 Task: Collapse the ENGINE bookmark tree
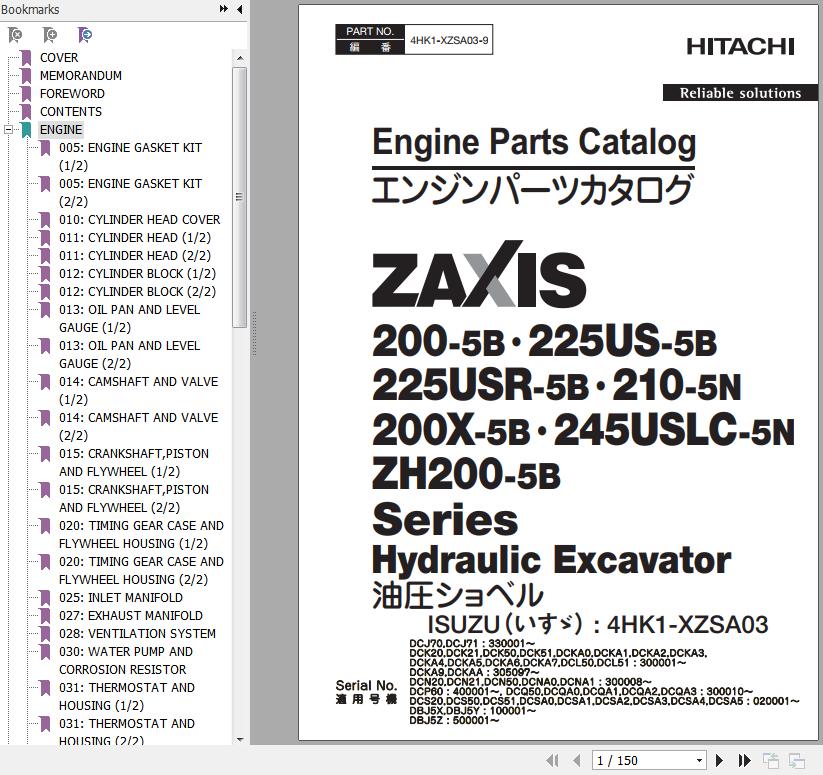pos(8,130)
